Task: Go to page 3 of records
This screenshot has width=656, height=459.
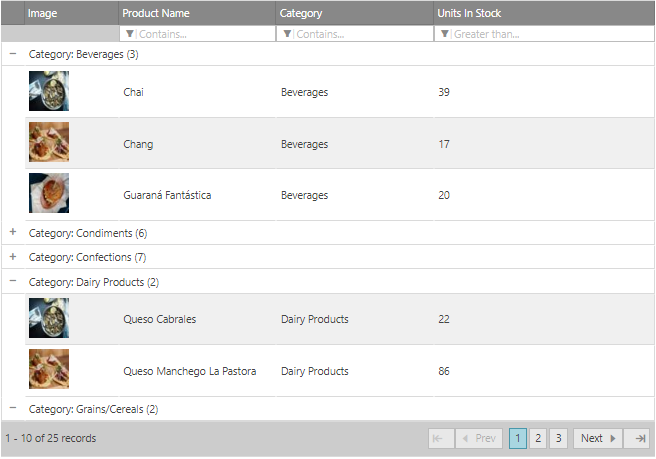Action: pyautogui.click(x=559, y=438)
